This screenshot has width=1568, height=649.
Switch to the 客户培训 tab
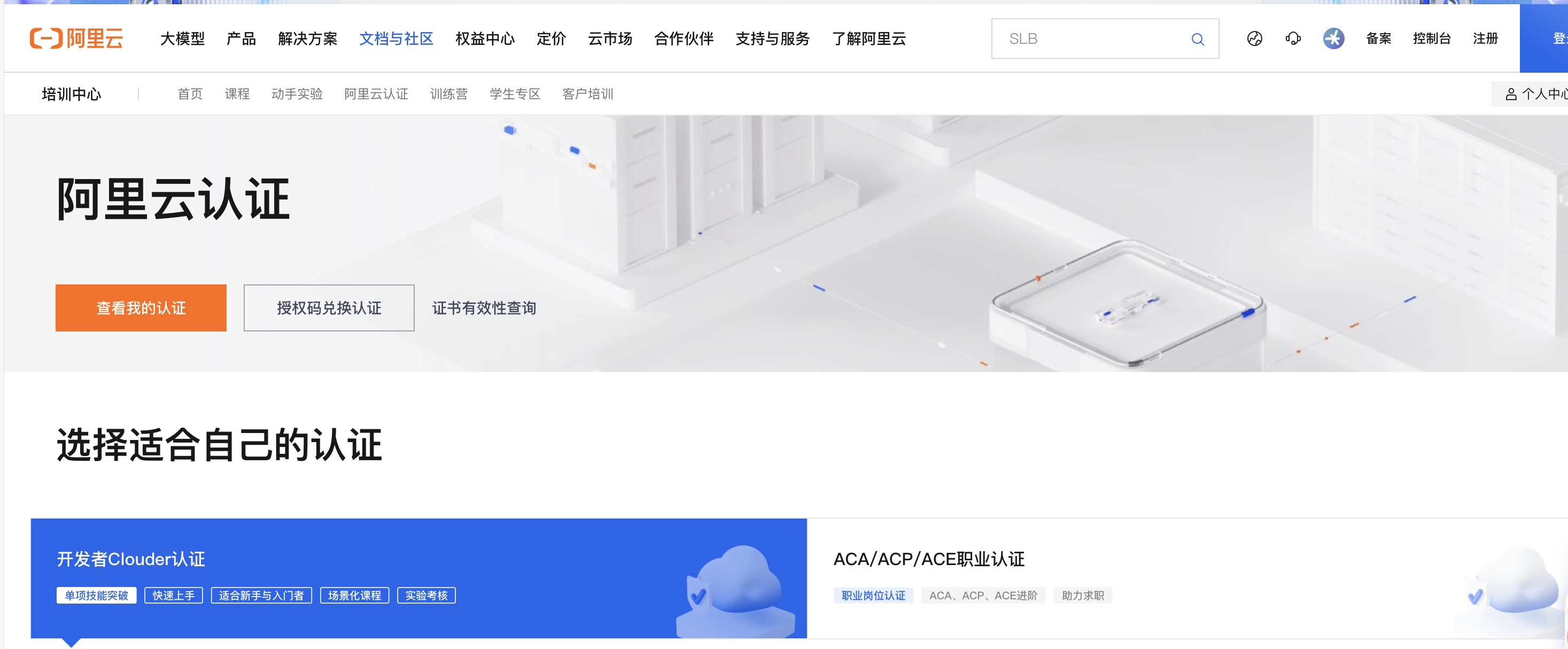587,95
